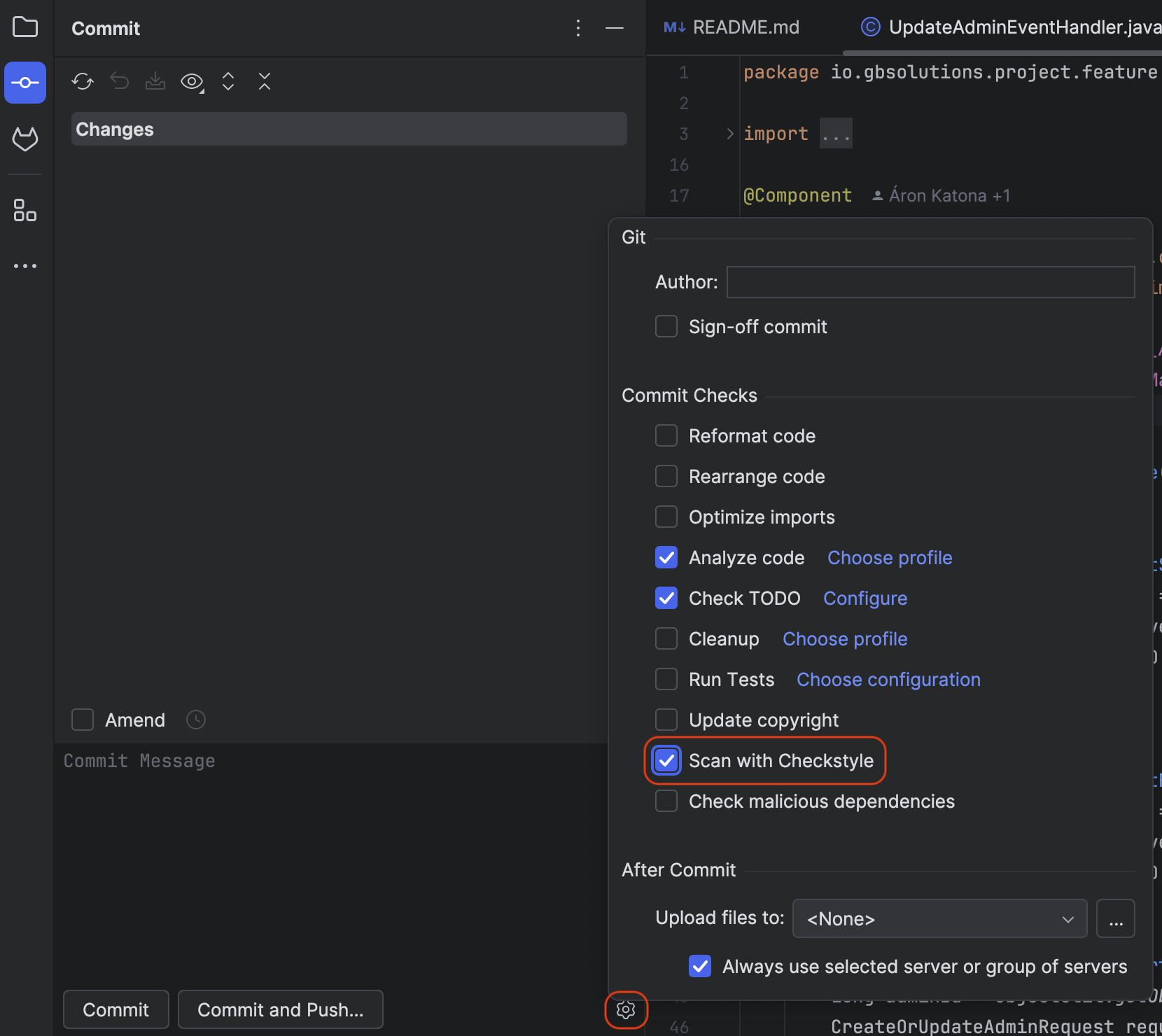Image resolution: width=1162 pixels, height=1036 pixels.
Task: Enable Optimize imports checkbox
Action: point(666,517)
